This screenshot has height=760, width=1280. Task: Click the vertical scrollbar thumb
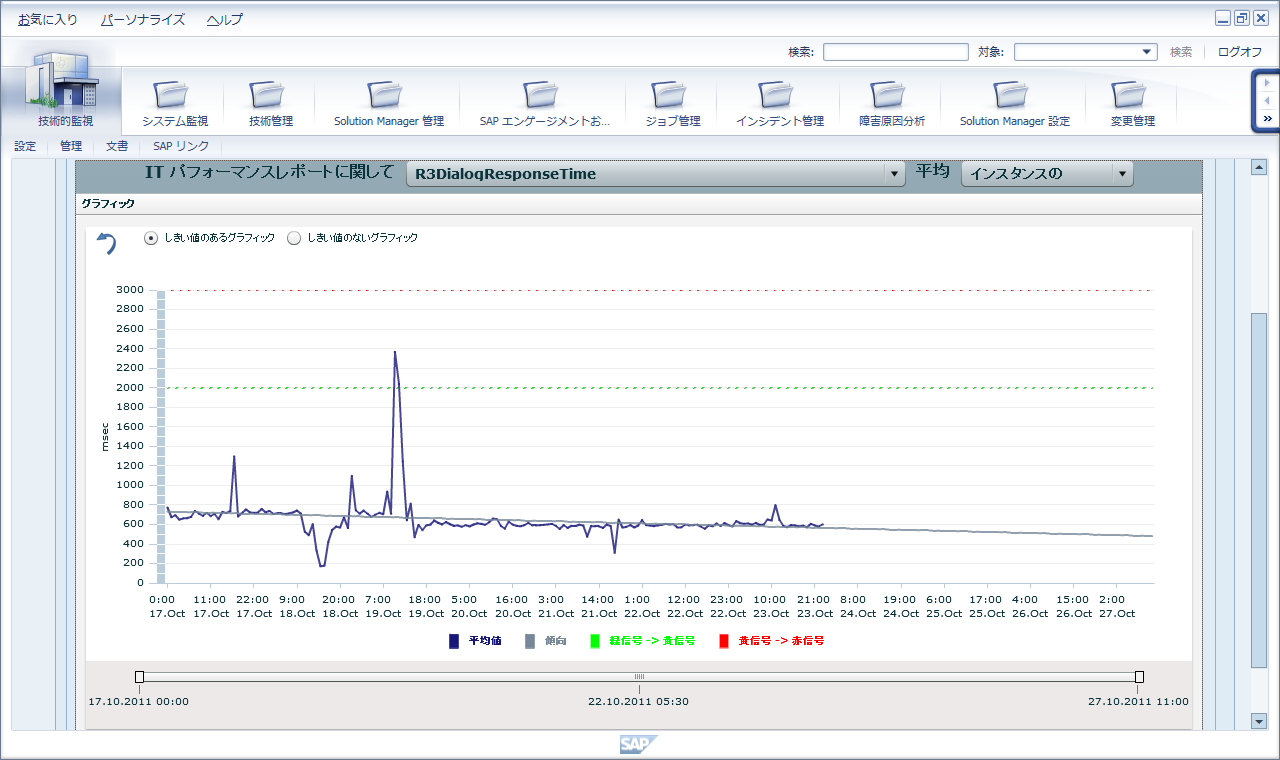tap(1260, 490)
